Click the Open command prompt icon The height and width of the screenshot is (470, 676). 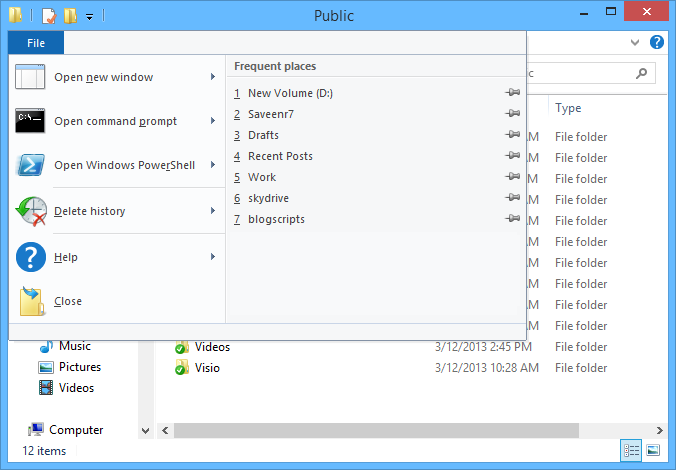click(x=31, y=122)
